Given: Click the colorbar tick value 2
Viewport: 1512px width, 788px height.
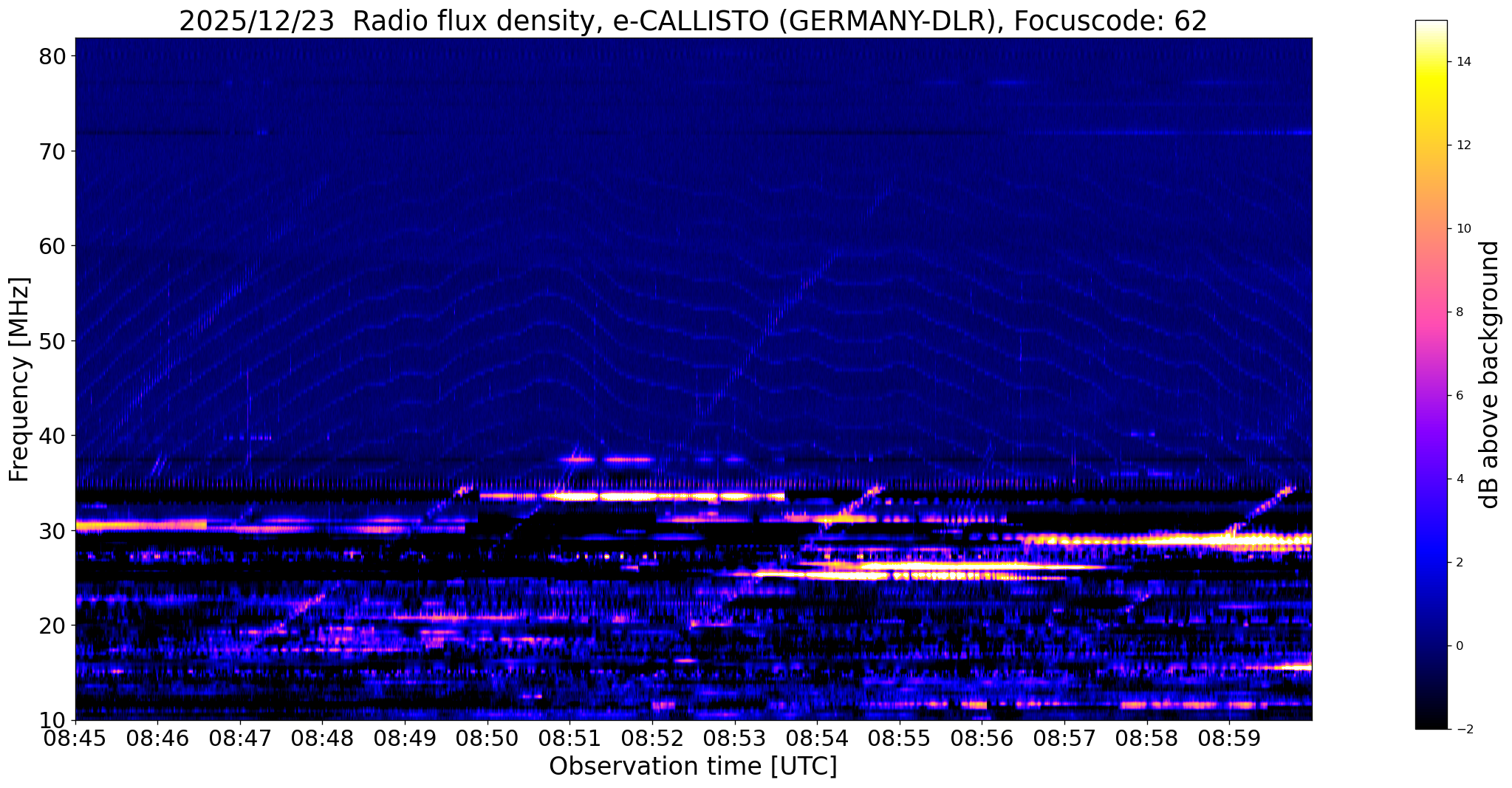Looking at the screenshot, I should (x=1459, y=563).
